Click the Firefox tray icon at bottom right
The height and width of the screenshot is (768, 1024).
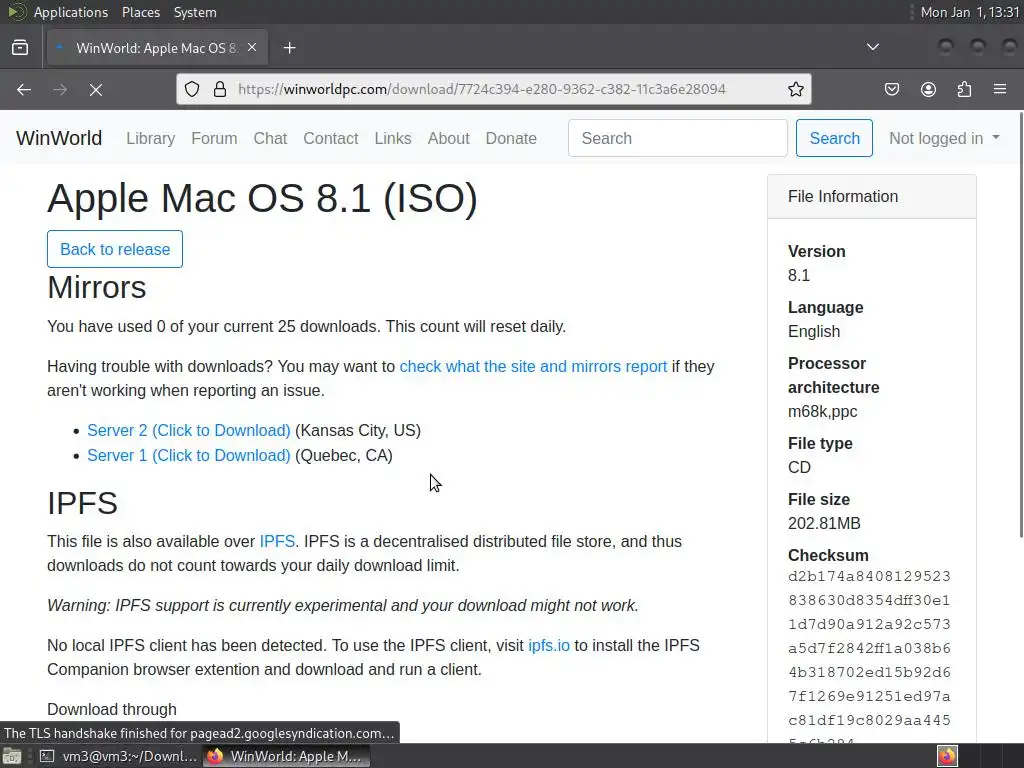point(947,756)
